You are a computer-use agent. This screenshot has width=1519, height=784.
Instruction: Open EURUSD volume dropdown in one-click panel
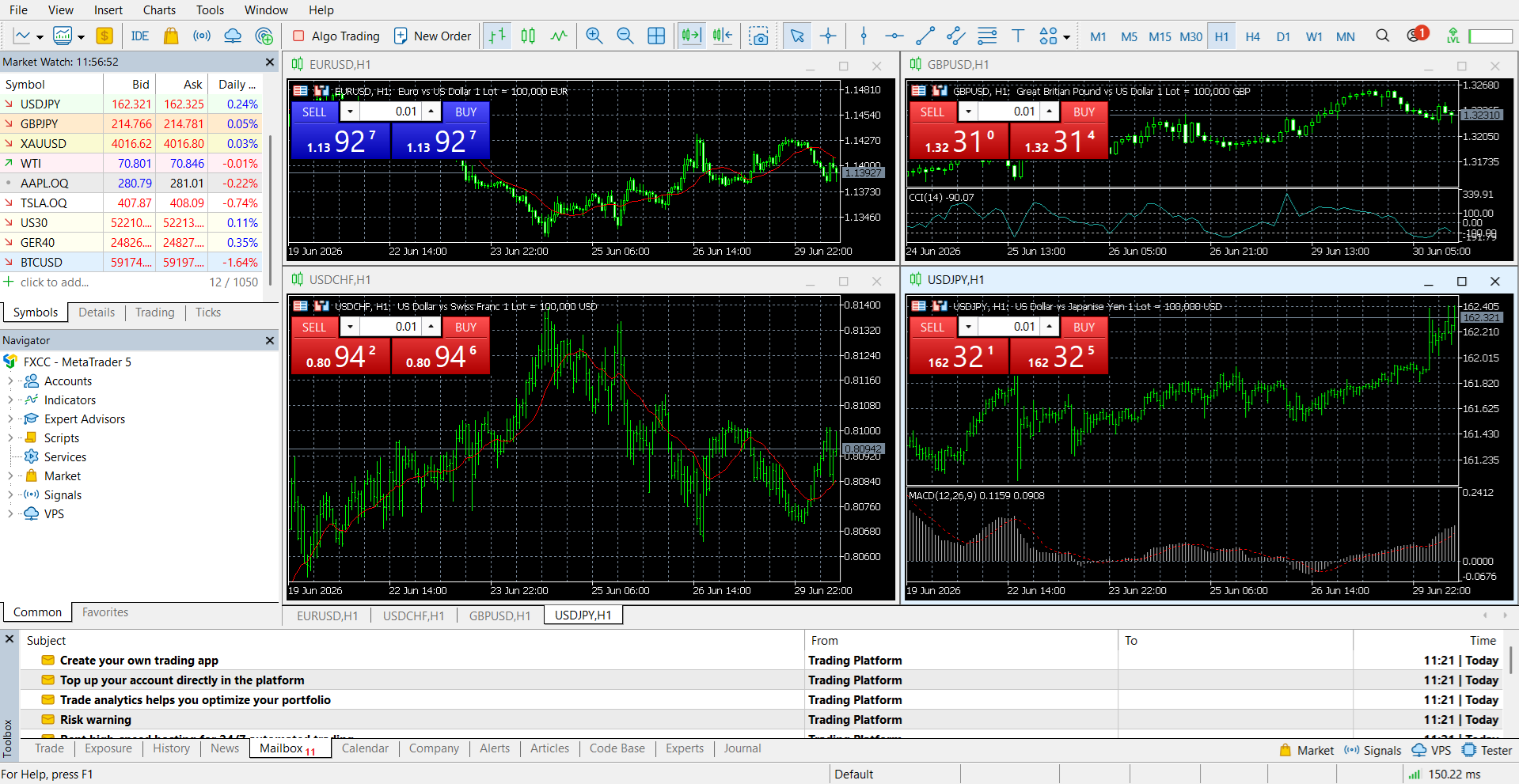[350, 112]
